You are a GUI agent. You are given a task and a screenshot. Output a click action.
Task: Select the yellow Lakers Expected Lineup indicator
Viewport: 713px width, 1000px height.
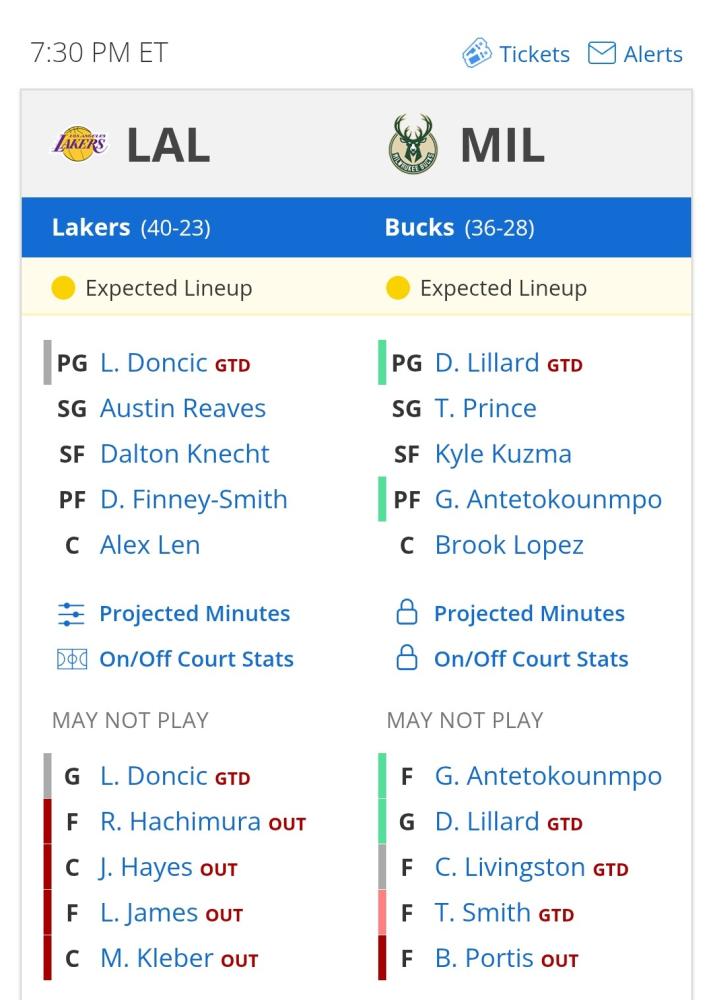tap(63, 288)
